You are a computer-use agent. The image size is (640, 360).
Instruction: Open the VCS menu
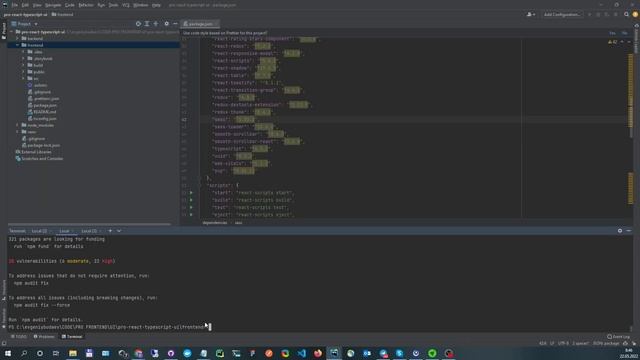pos(126,5)
